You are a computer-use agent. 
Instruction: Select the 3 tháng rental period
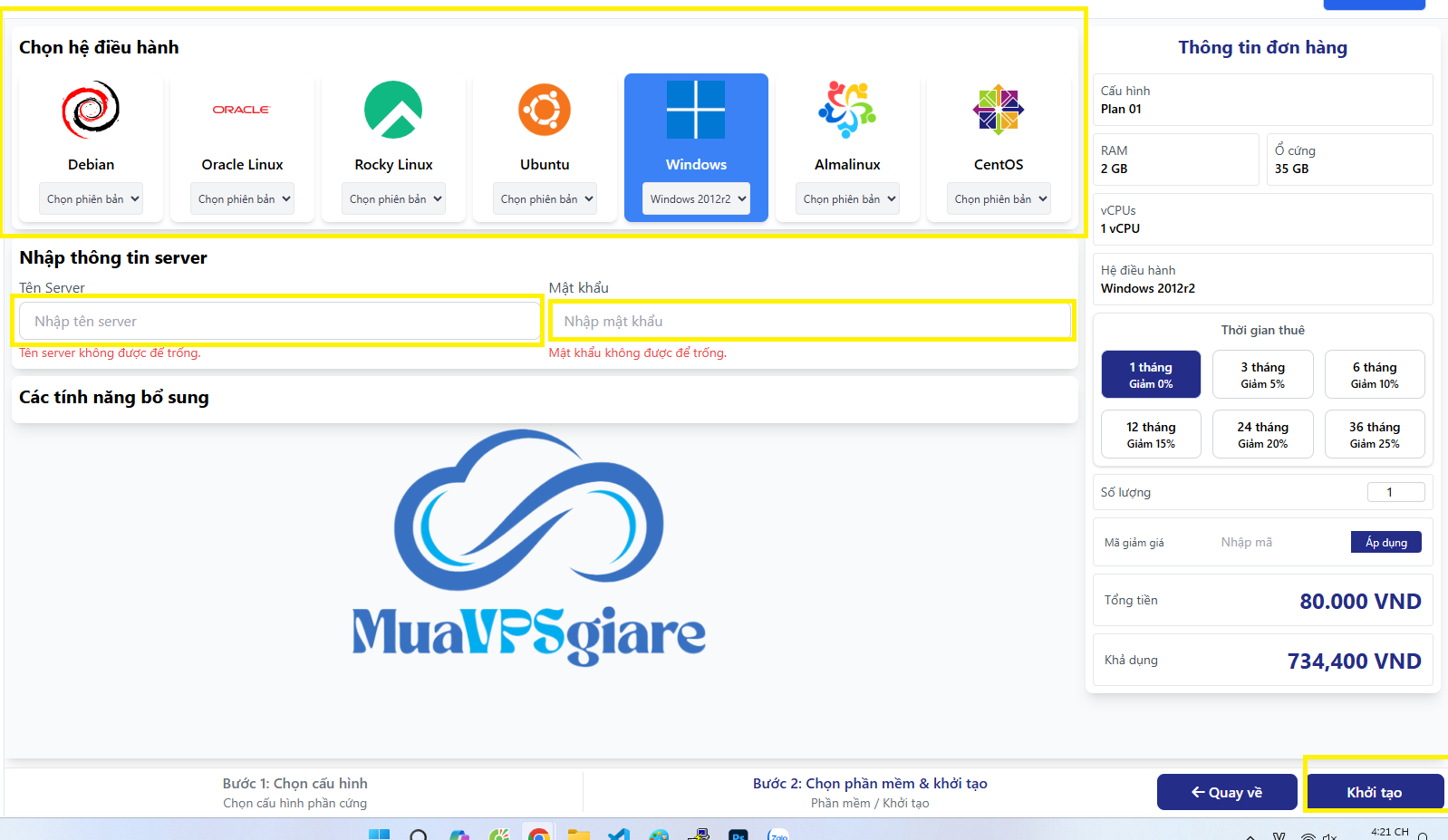(1262, 374)
